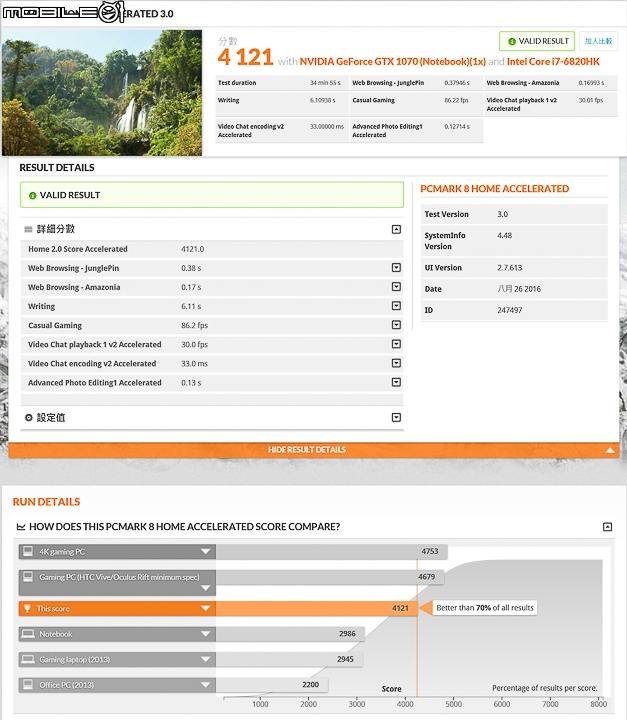
Task: Open the Notebook dropdown
Action: click(x=205, y=634)
